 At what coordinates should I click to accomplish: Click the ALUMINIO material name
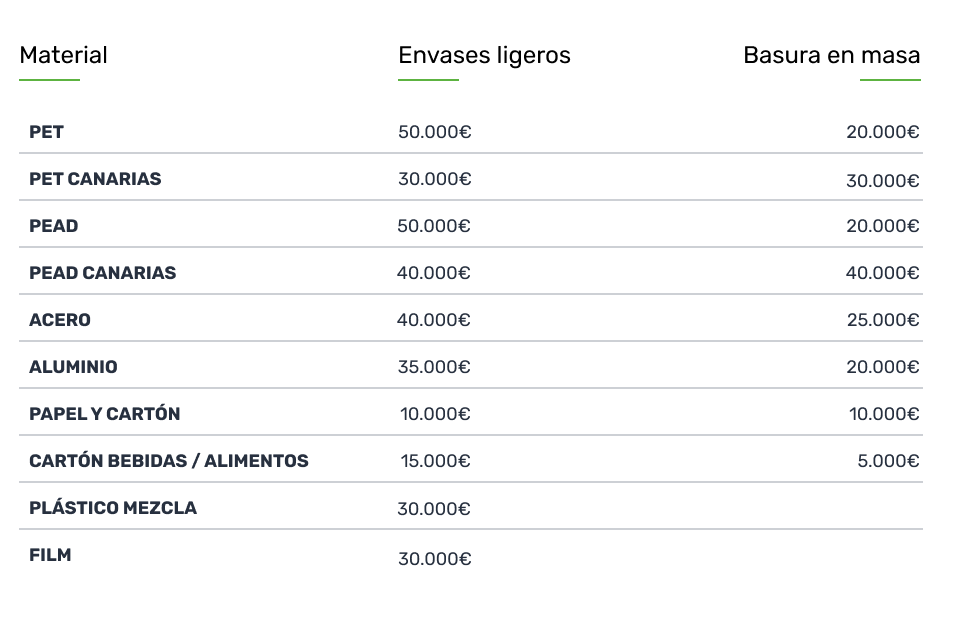tap(73, 367)
